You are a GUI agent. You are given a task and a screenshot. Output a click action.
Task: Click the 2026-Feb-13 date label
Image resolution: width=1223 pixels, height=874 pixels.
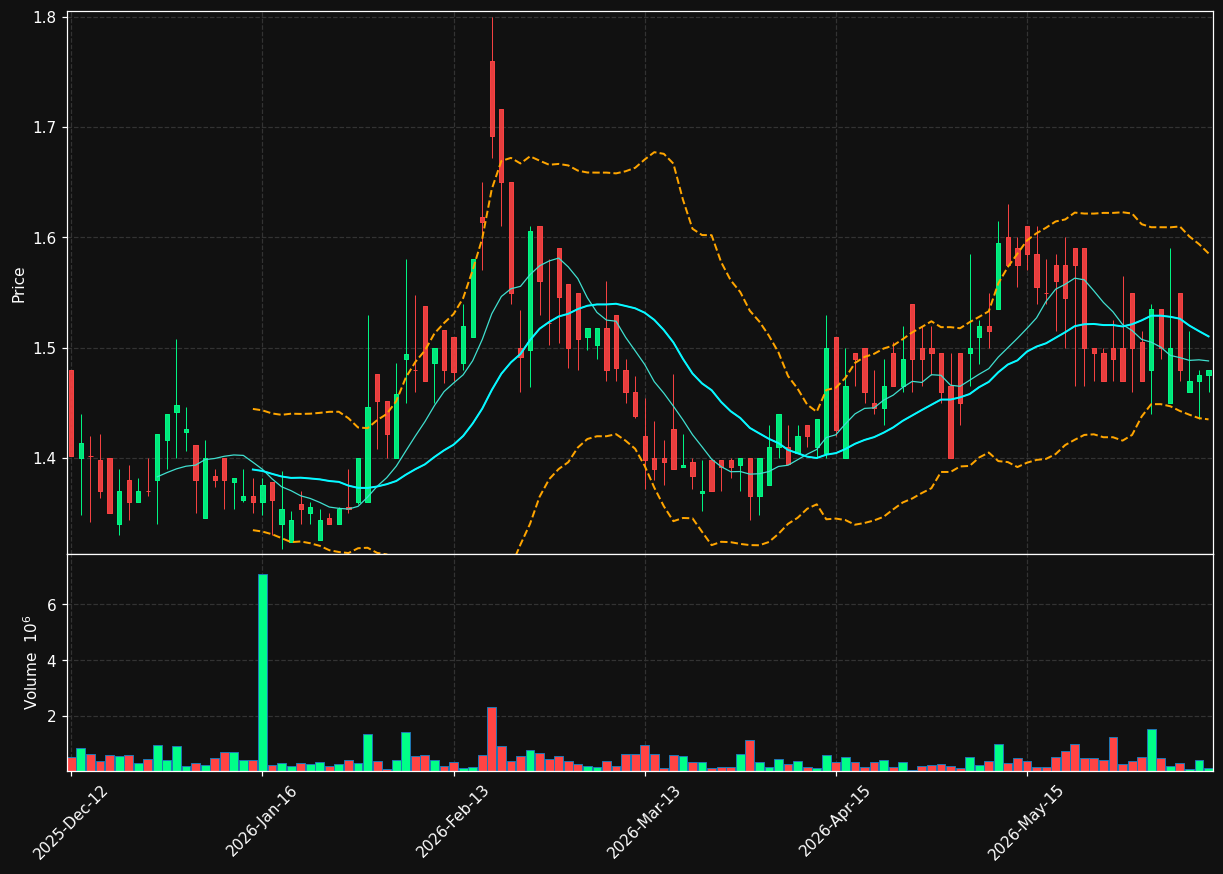pos(452,822)
